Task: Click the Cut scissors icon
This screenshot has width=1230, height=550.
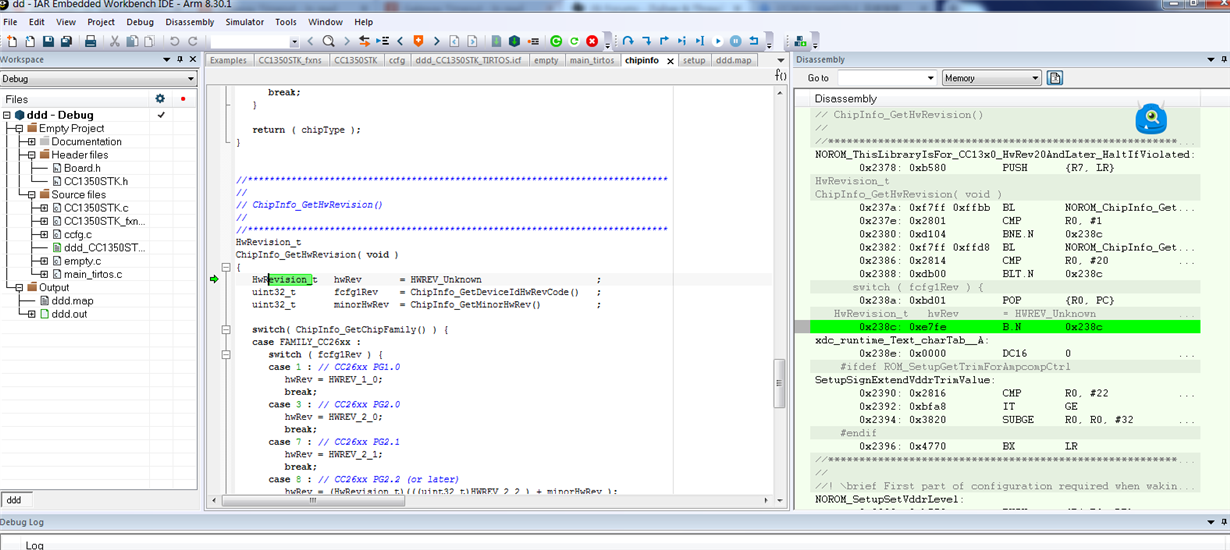Action: point(115,41)
